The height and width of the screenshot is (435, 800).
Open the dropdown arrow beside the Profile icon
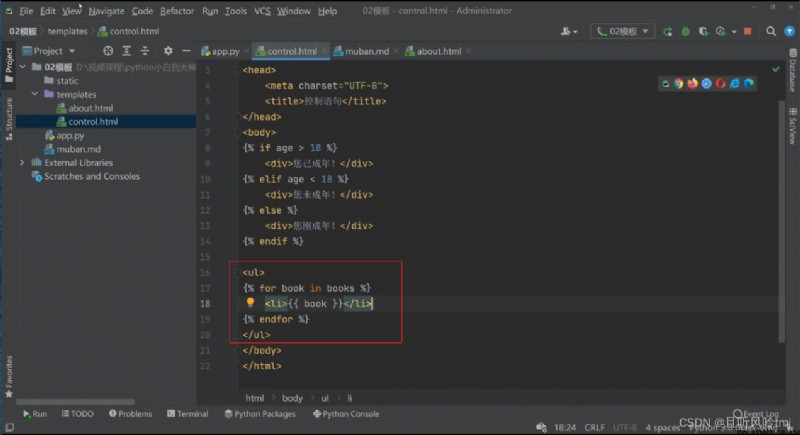click(x=734, y=32)
